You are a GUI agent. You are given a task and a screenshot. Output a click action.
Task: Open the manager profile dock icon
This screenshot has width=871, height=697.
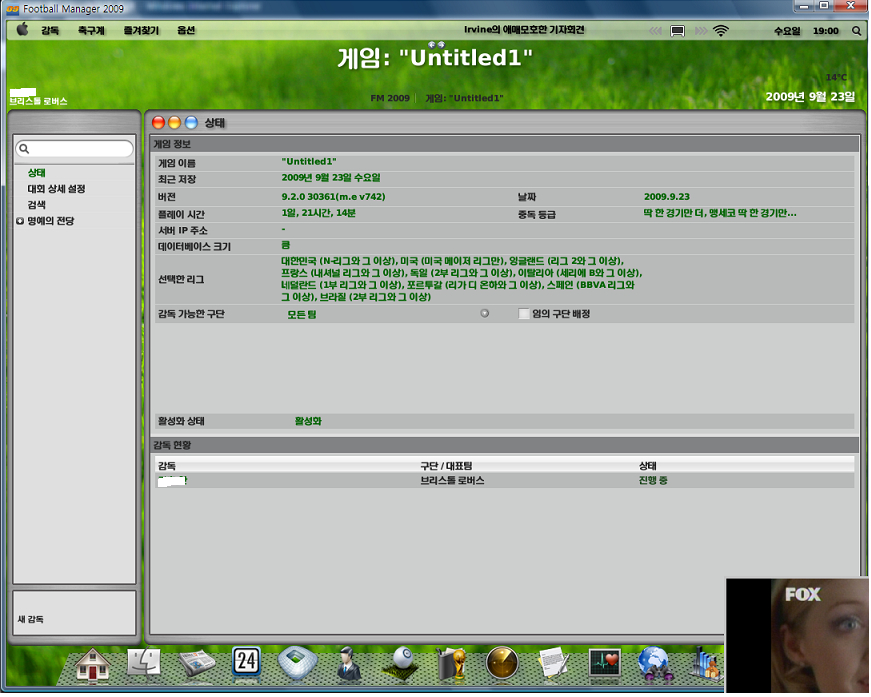[x=347, y=664]
